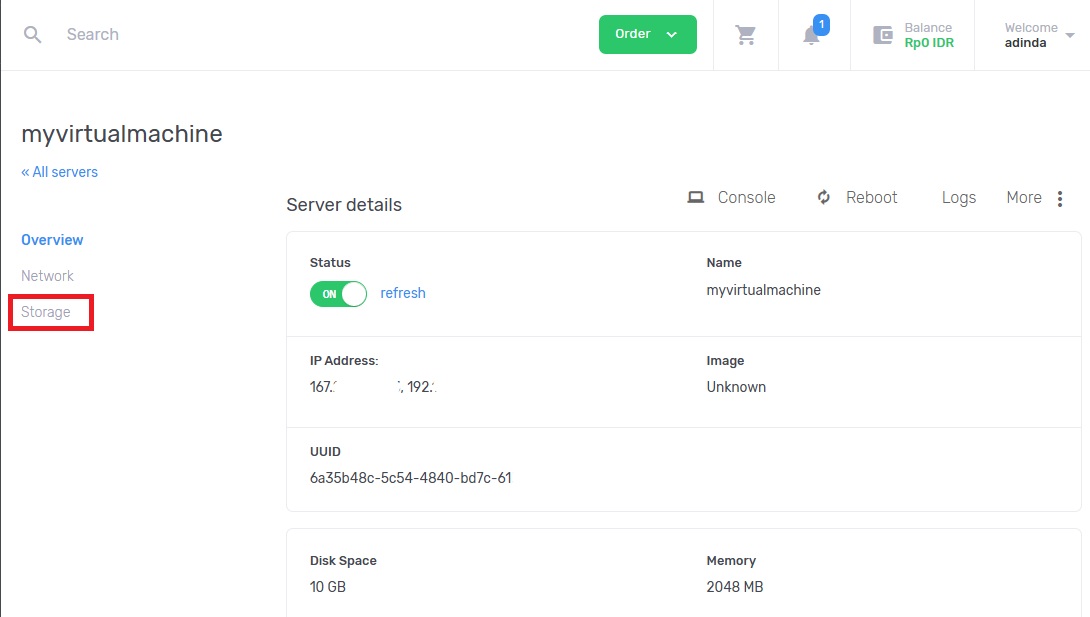Click the refresh status link

[402, 293]
